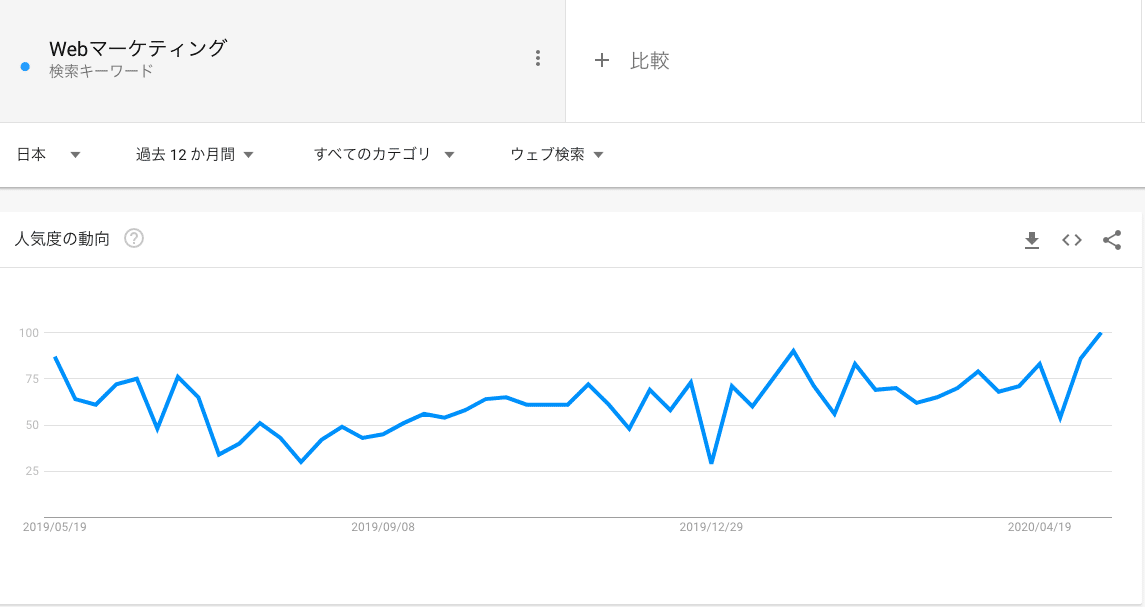Viewport: 1145px width, 607px height.
Task: Open the three-dot menu for Webマーケティング
Action: [x=537, y=58]
